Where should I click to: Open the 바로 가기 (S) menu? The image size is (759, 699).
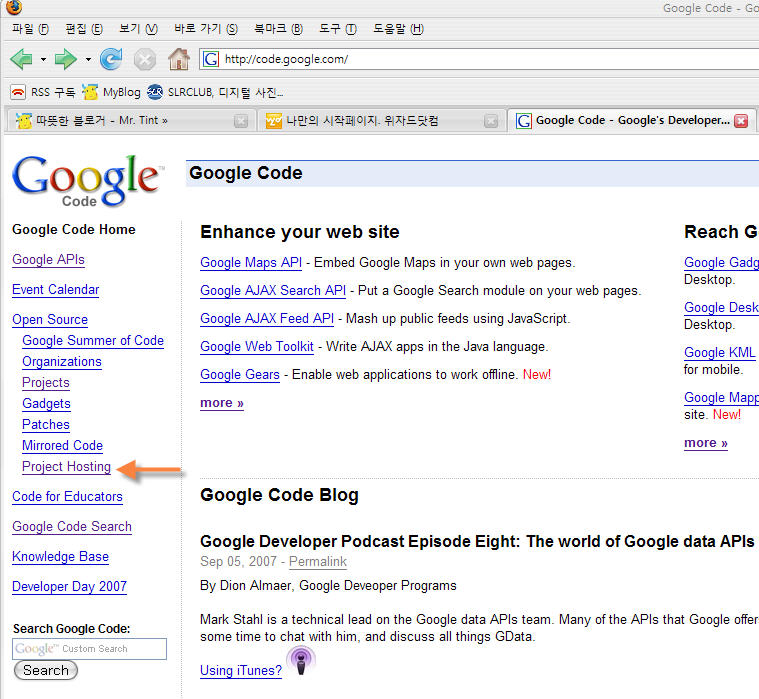pyautogui.click(x=206, y=29)
